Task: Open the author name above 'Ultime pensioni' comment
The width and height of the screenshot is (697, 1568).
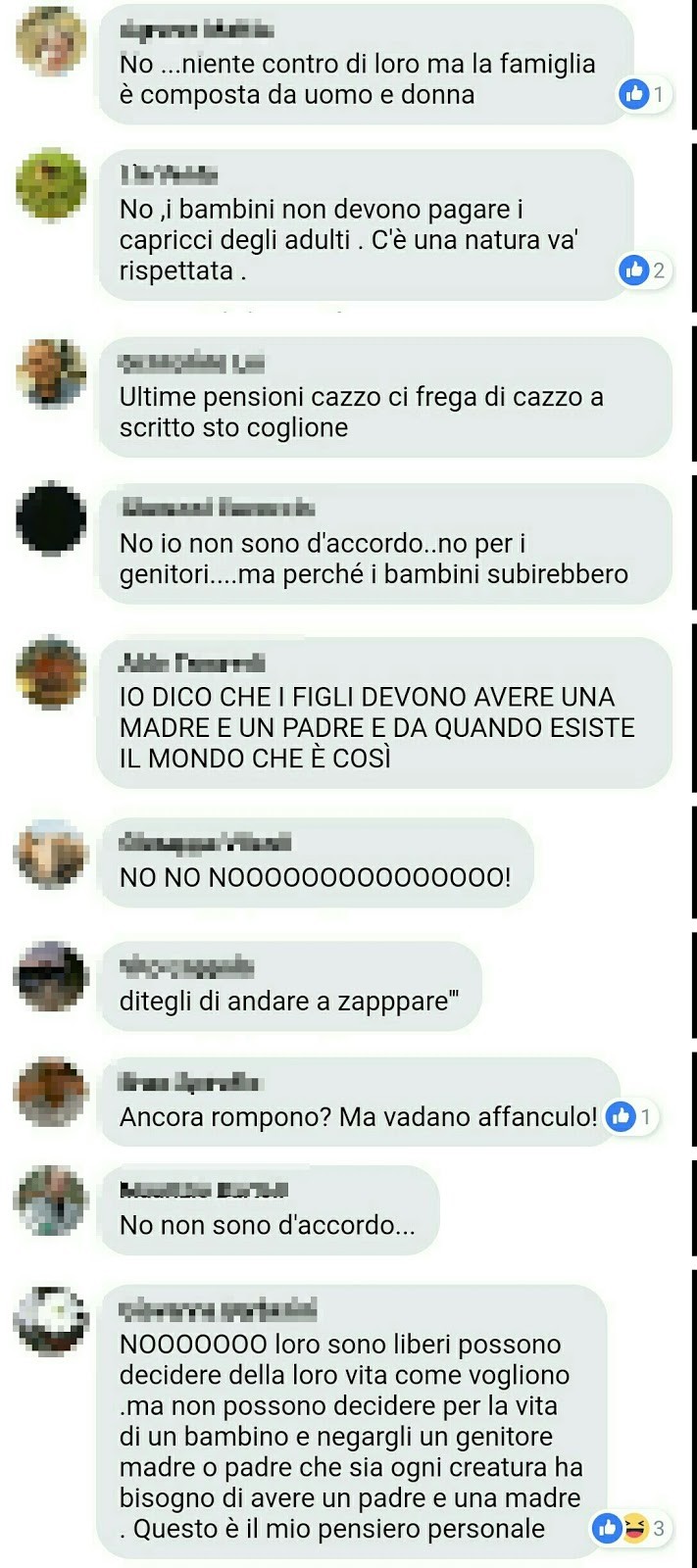Action: [x=191, y=364]
